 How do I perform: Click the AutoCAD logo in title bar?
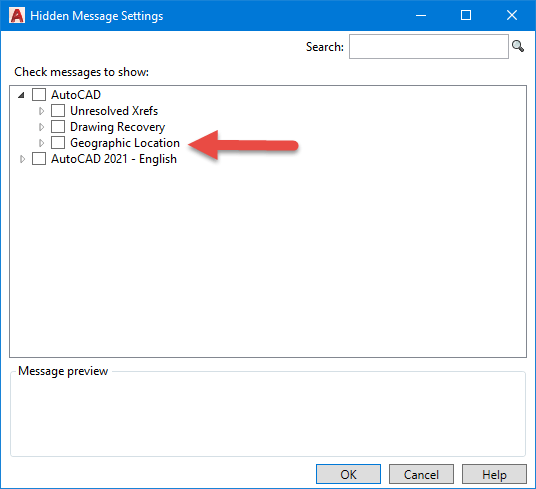[17, 15]
